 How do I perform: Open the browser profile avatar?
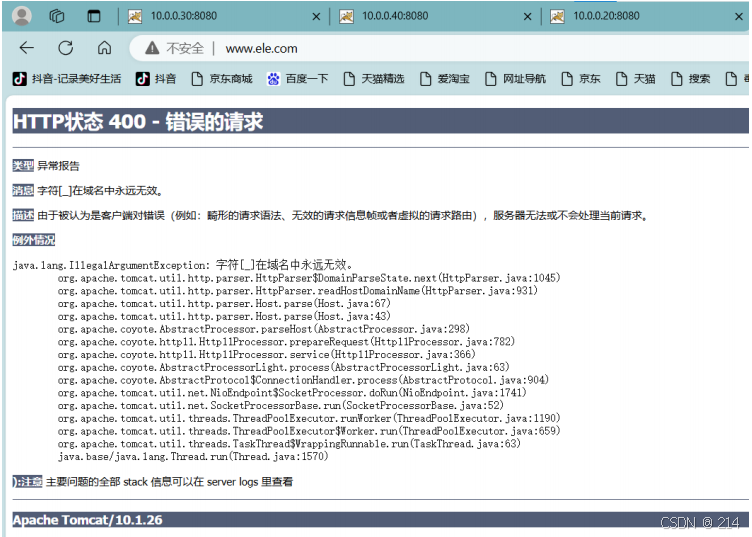tap(22, 16)
